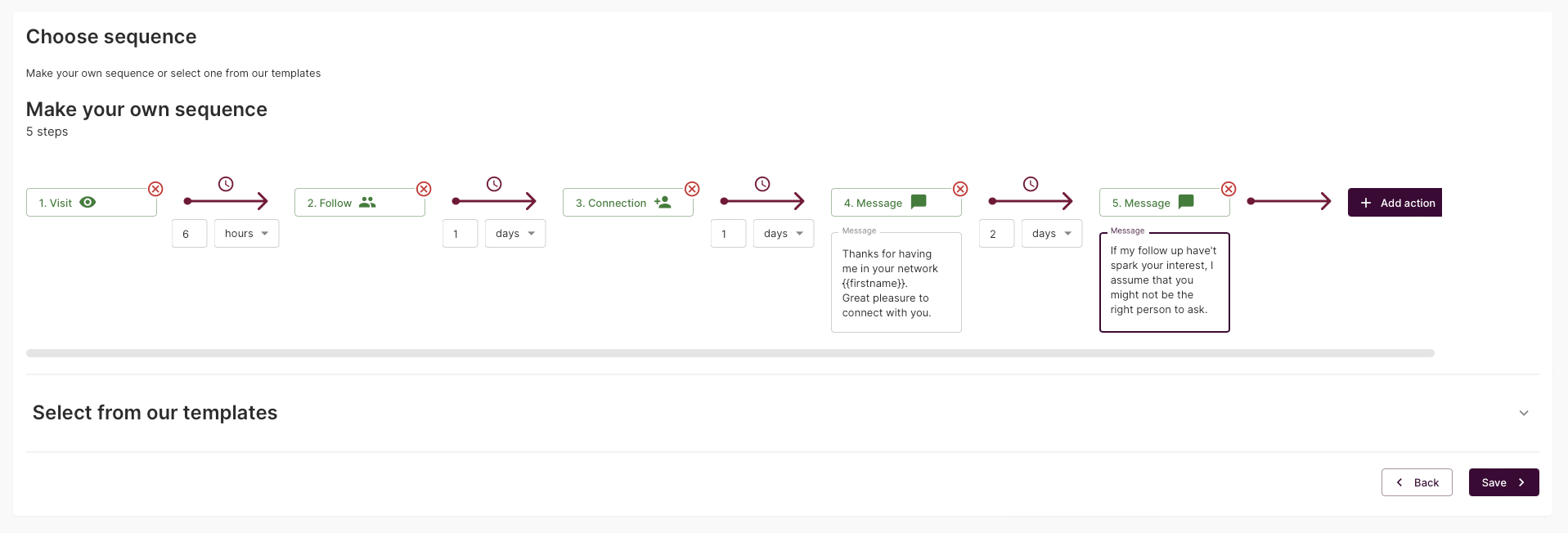Click the eye icon in Visit step
The width and height of the screenshot is (1568, 533).
point(88,202)
